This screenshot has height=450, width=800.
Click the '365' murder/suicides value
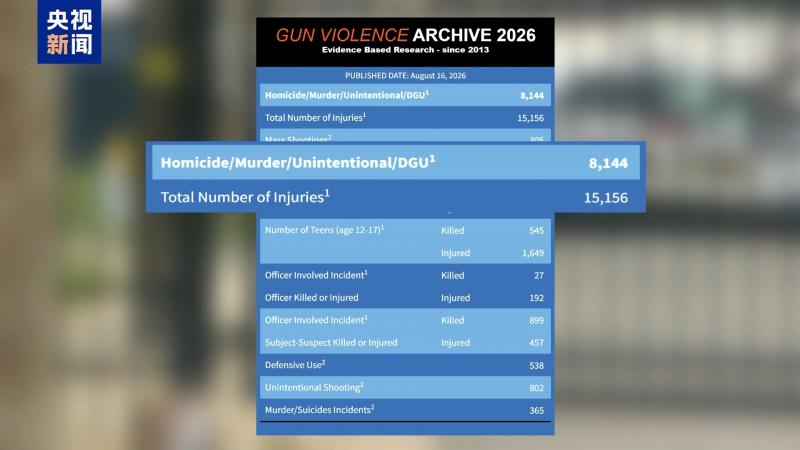(536, 410)
